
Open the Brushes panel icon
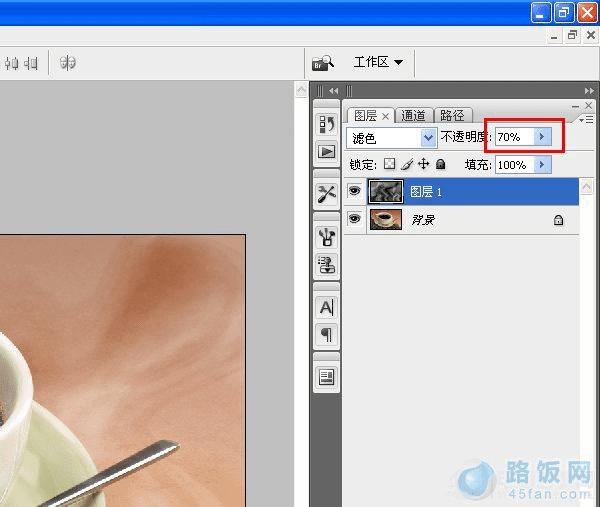click(326, 236)
